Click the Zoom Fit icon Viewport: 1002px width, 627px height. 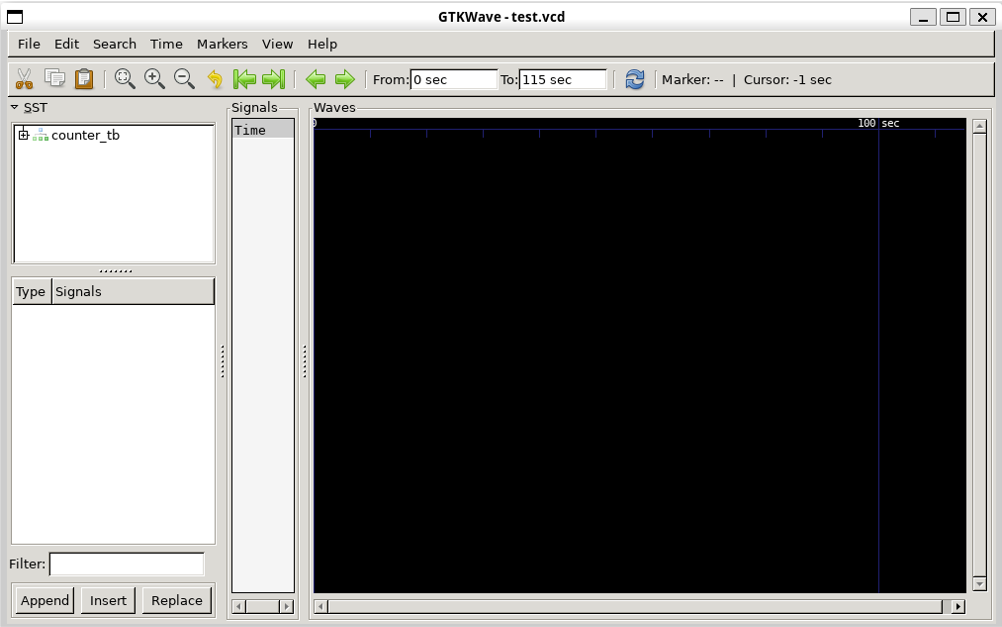(125, 79)
